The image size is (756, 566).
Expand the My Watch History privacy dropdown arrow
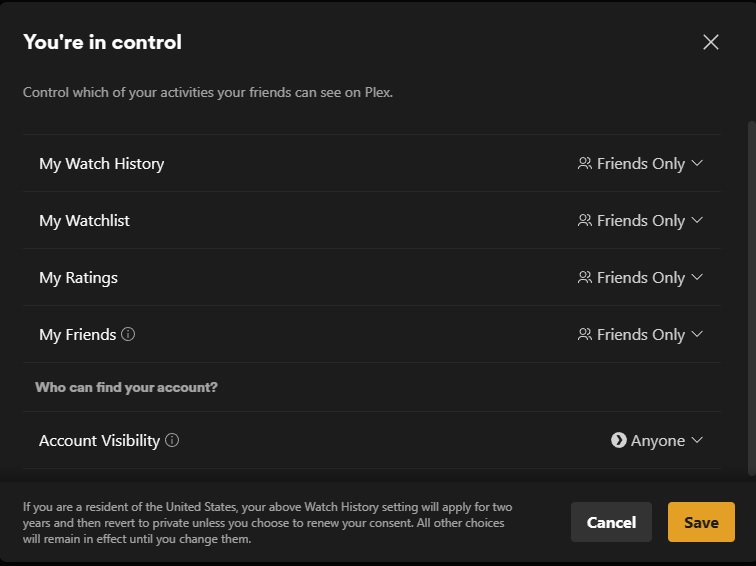tap(698, 164)
